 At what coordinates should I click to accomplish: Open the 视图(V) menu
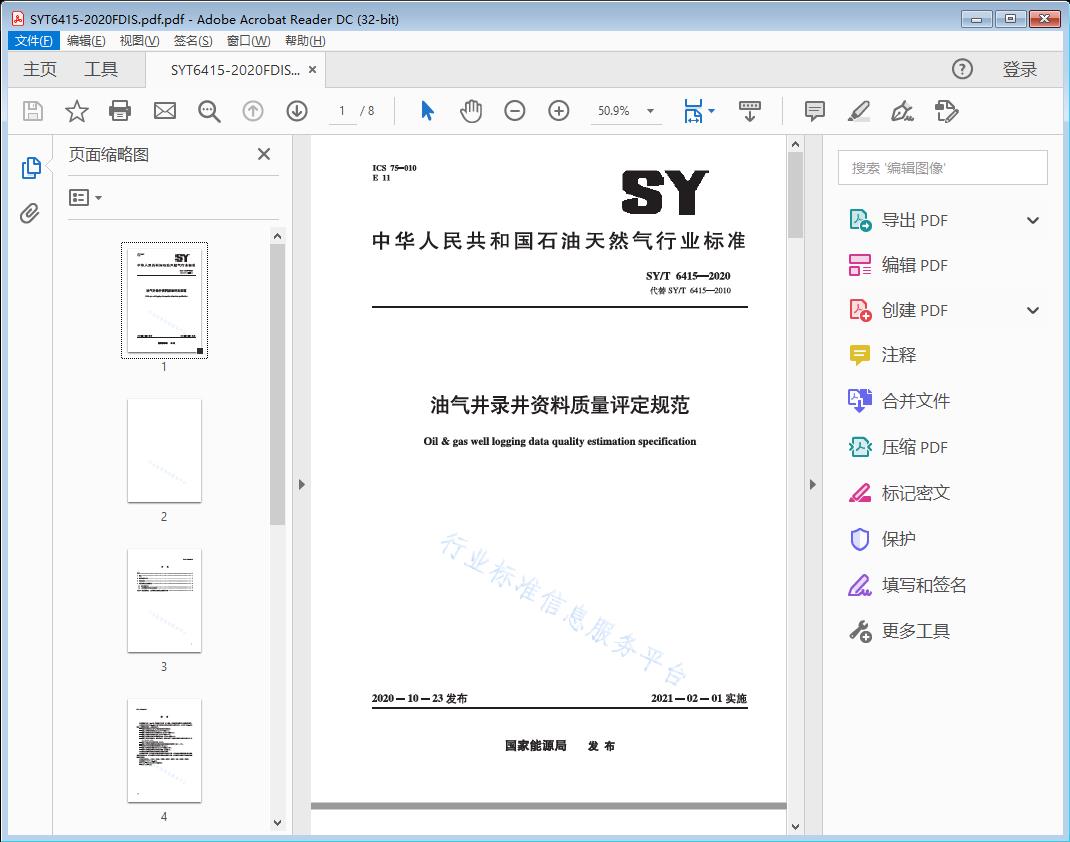(x=139, y=41)
